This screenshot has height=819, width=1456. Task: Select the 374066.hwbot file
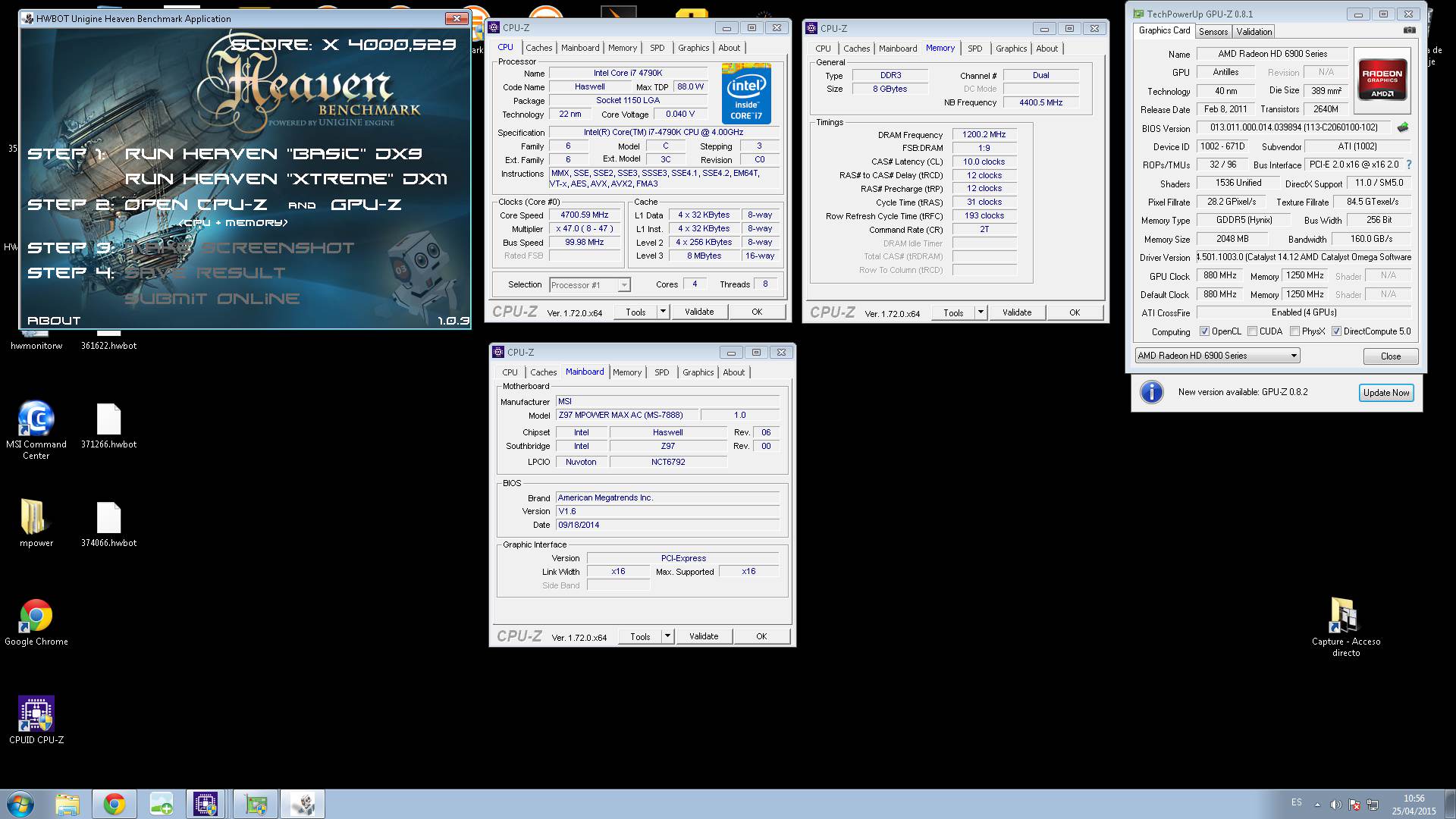[x=108, y=524]
